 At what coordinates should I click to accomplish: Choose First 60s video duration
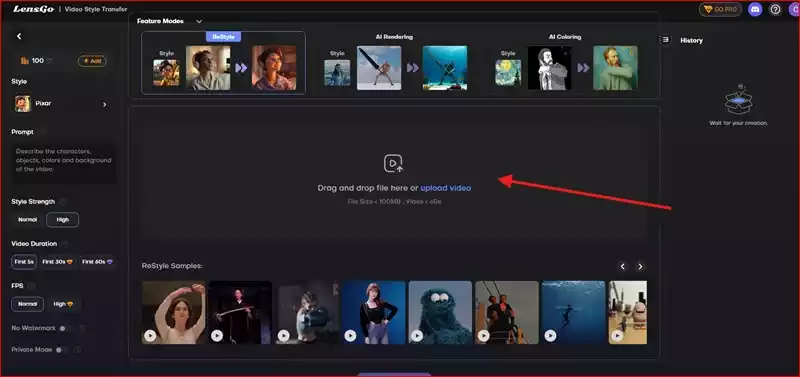[97, 262]
